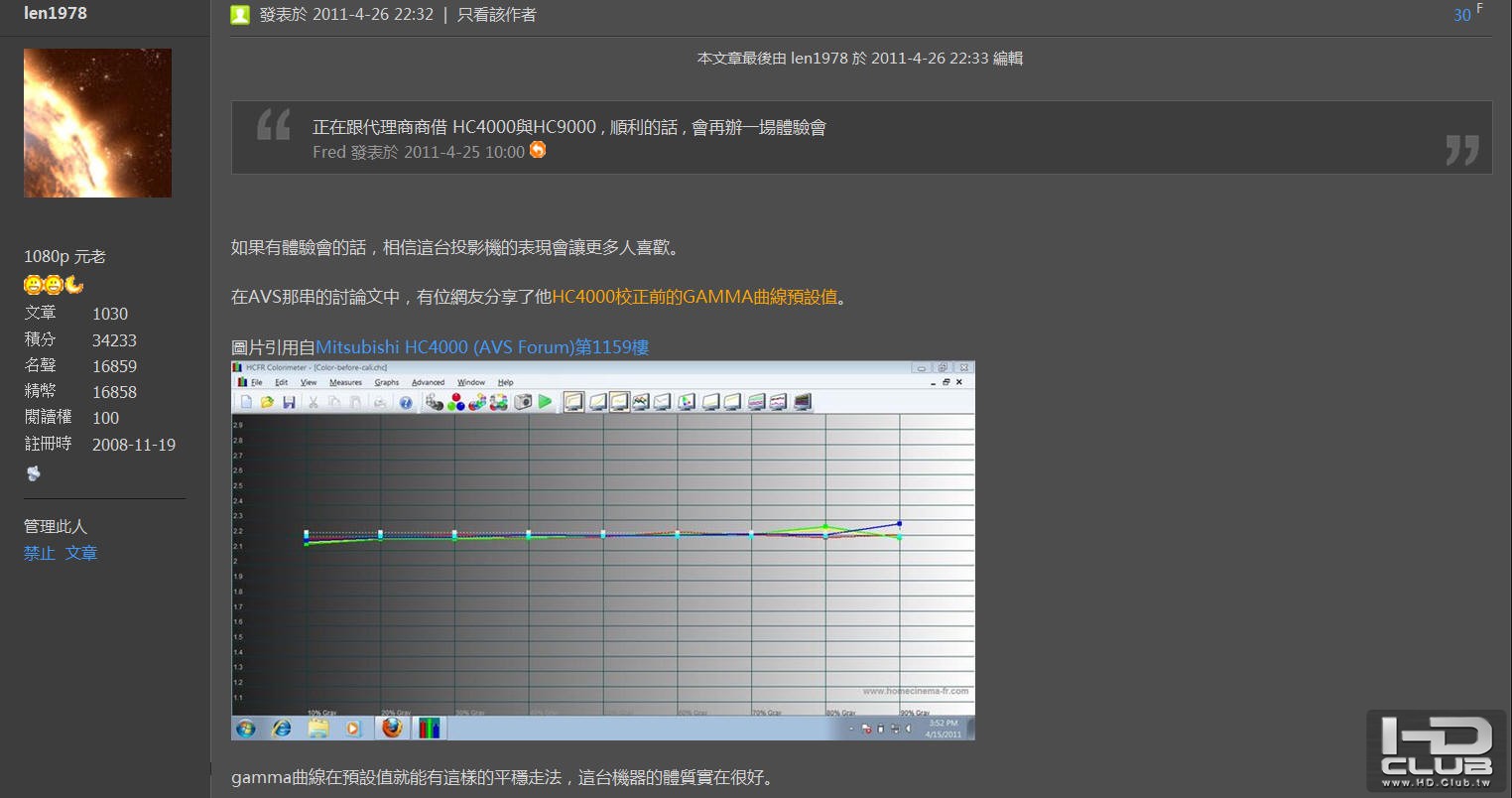Screen dimensions: 1512x798
Task: Click green author icon before 發表於
Action: point(240,14)
